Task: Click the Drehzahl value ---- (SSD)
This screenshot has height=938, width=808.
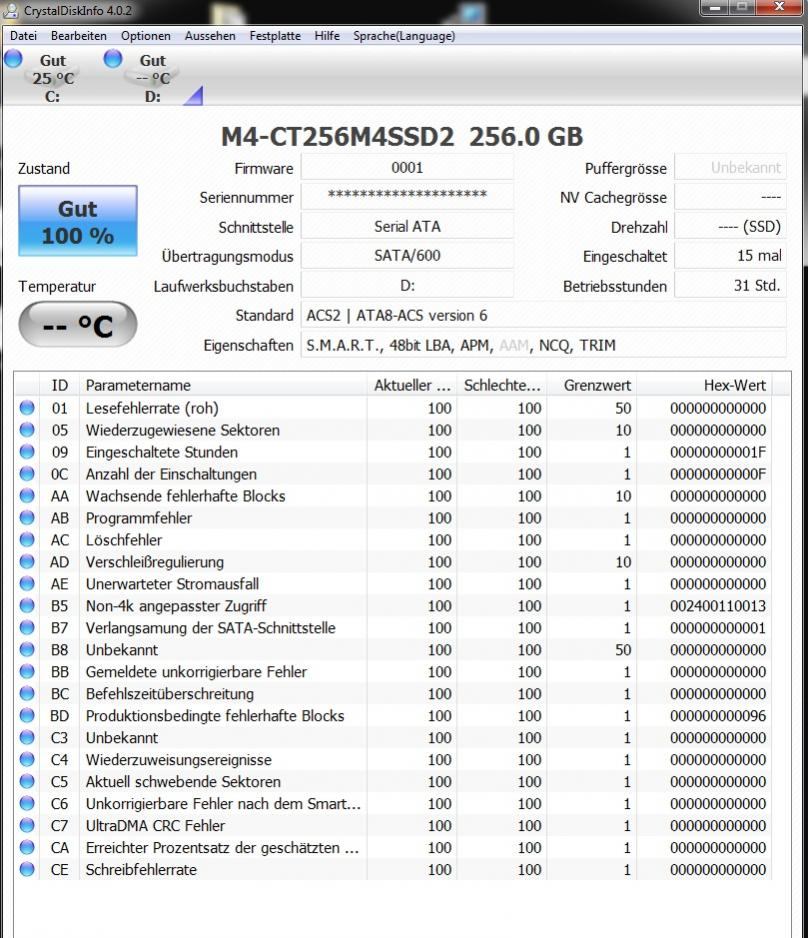Action: (730, 226)
